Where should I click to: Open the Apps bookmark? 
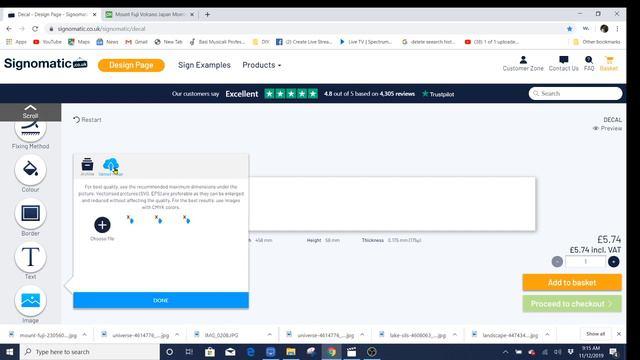[x=16, y=42]
